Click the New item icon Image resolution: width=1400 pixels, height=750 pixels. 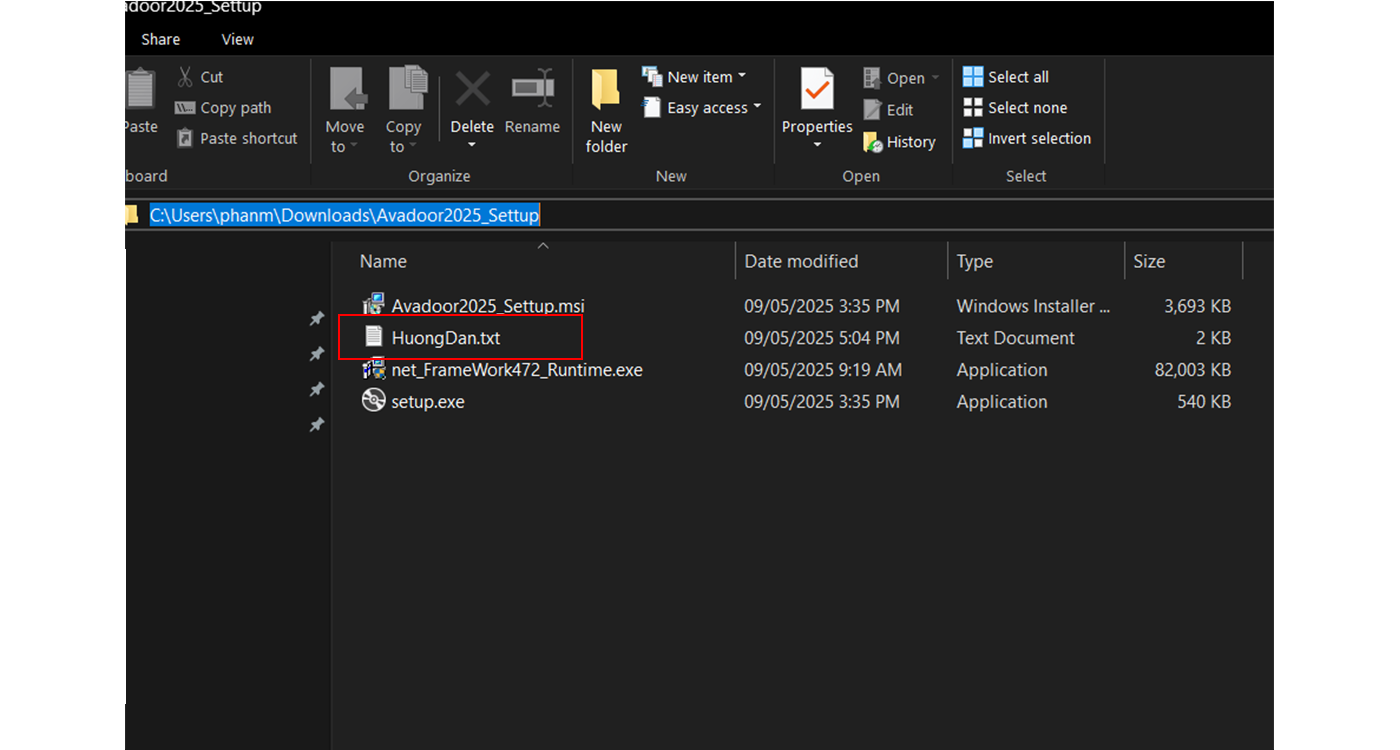click(652, 77)
